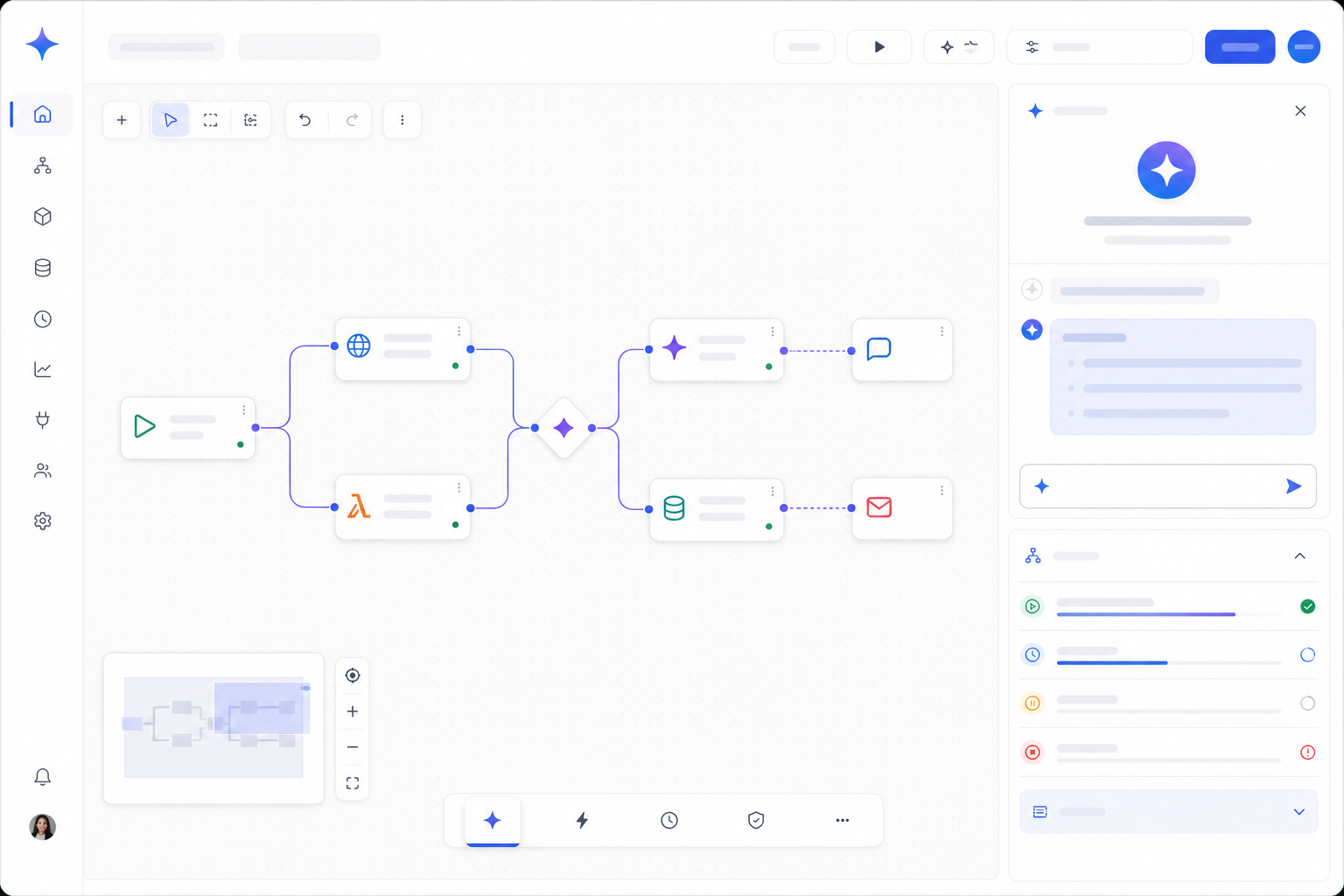Image resolution: width=1344 pixels, height=896 pixels.
Task: Click the lambda function node icon
Action: pos(359,507)
